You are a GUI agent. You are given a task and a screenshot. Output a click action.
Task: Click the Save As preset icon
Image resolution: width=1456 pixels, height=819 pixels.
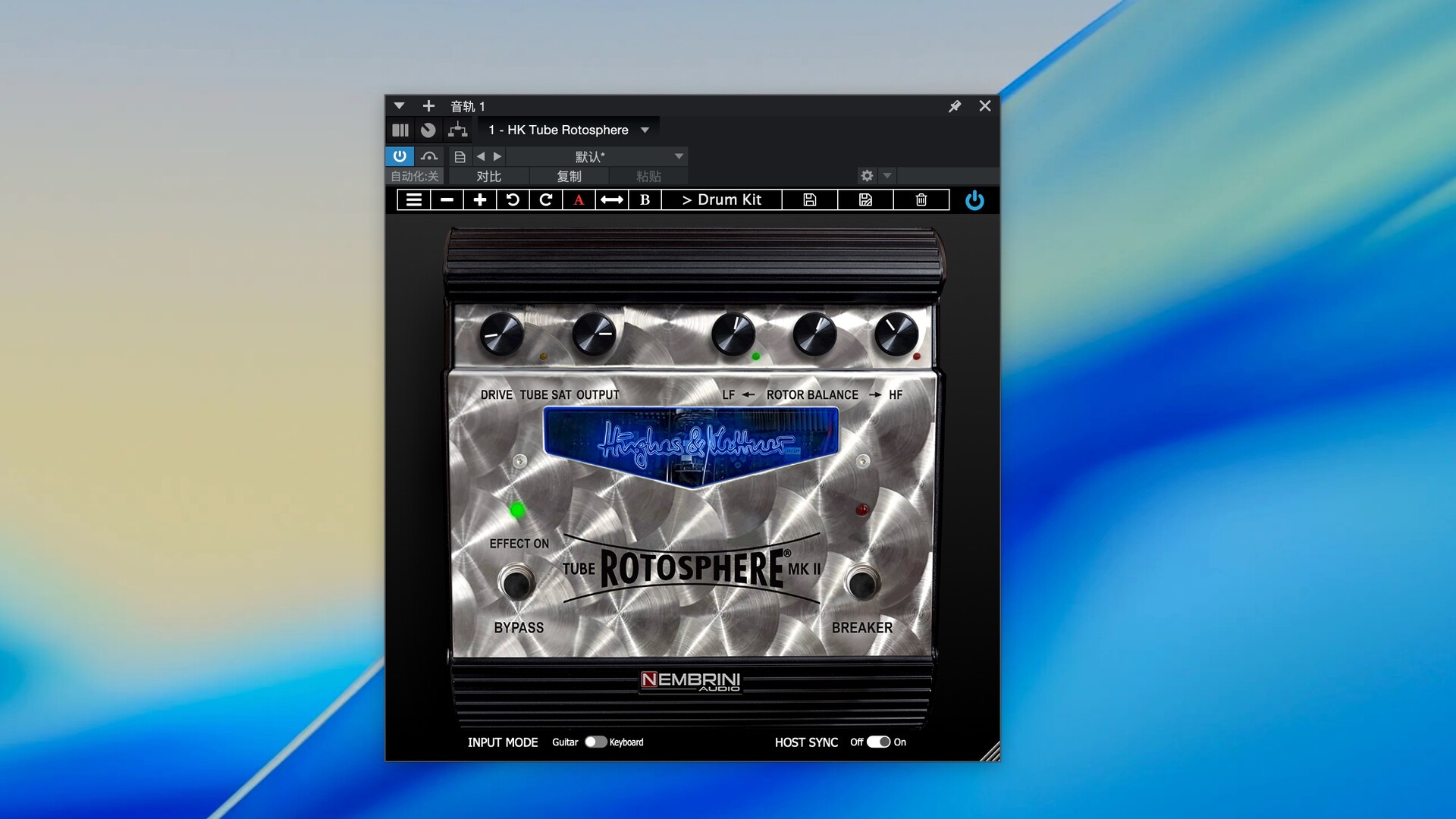(x=865, y=199)
